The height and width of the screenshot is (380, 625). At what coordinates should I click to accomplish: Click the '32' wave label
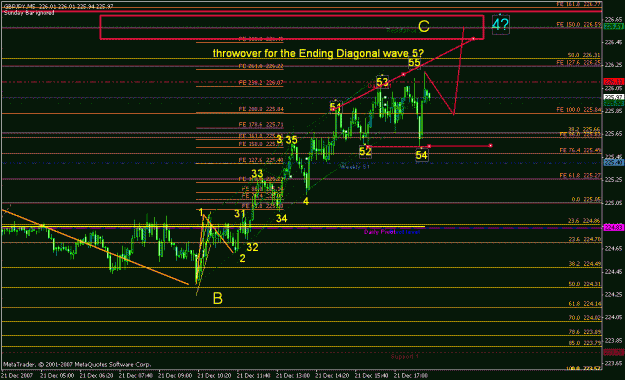click(252, 247)
